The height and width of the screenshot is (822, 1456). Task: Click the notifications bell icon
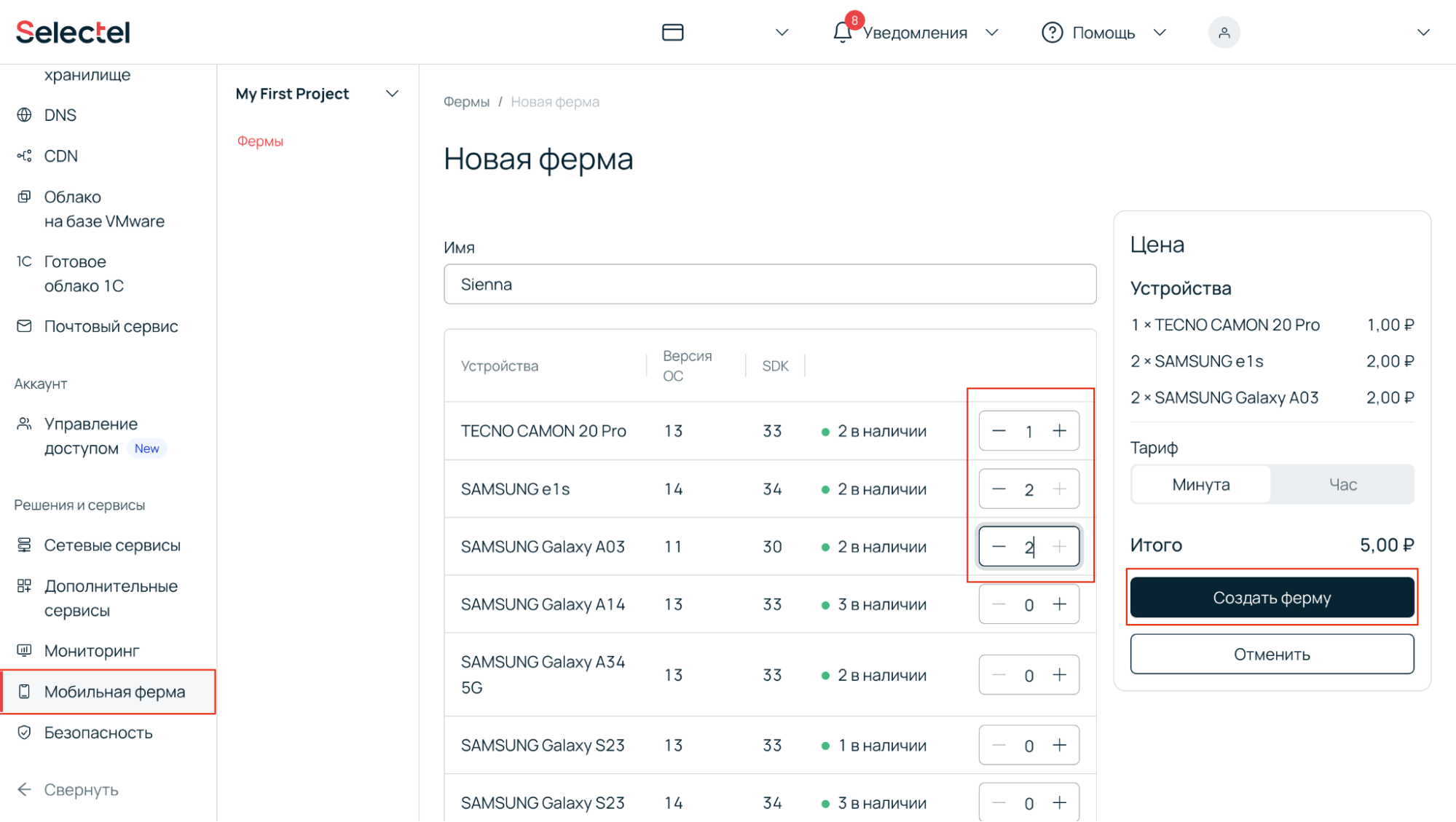842,33
